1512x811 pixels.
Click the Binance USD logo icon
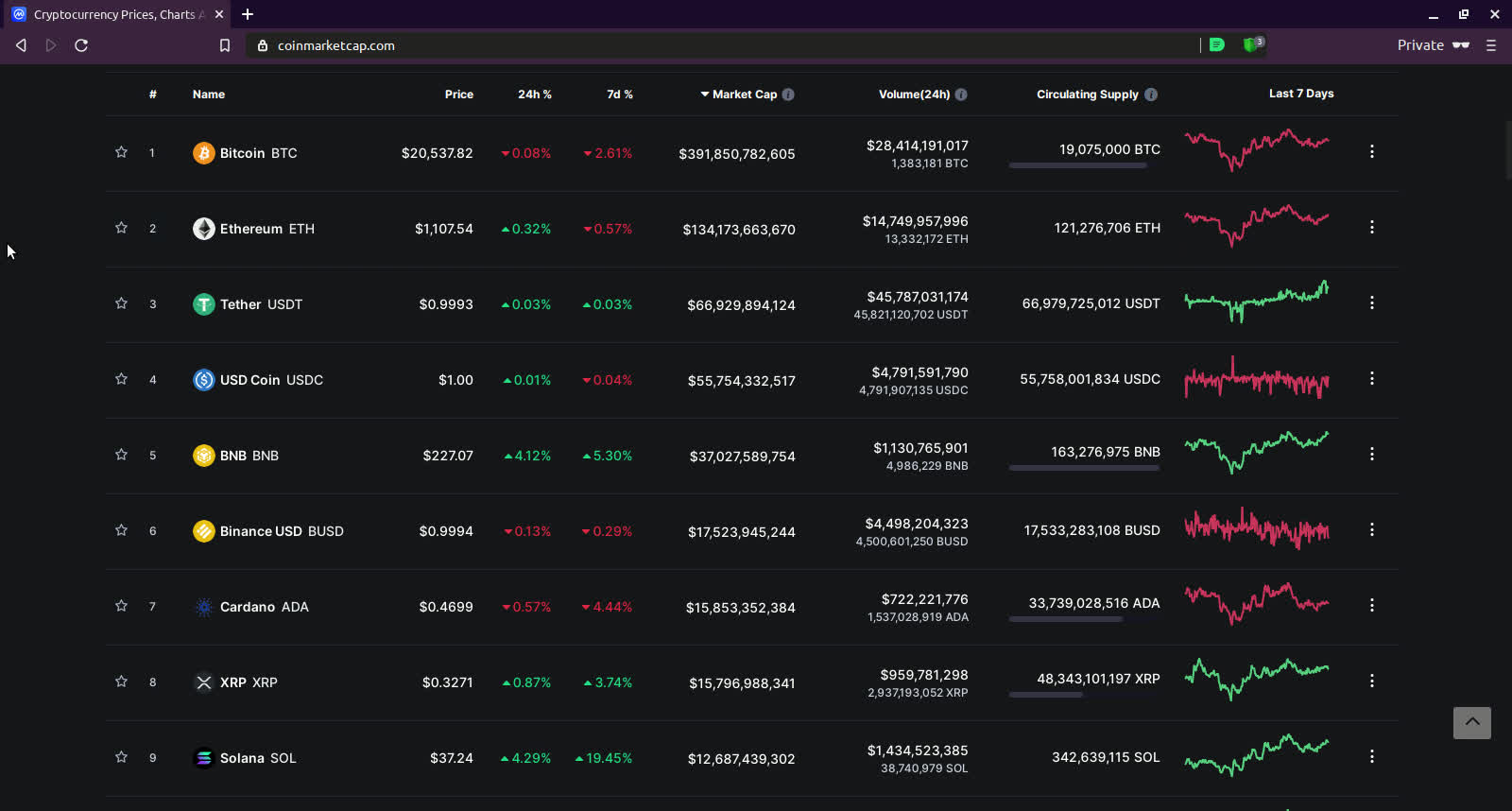click(204, 531)
